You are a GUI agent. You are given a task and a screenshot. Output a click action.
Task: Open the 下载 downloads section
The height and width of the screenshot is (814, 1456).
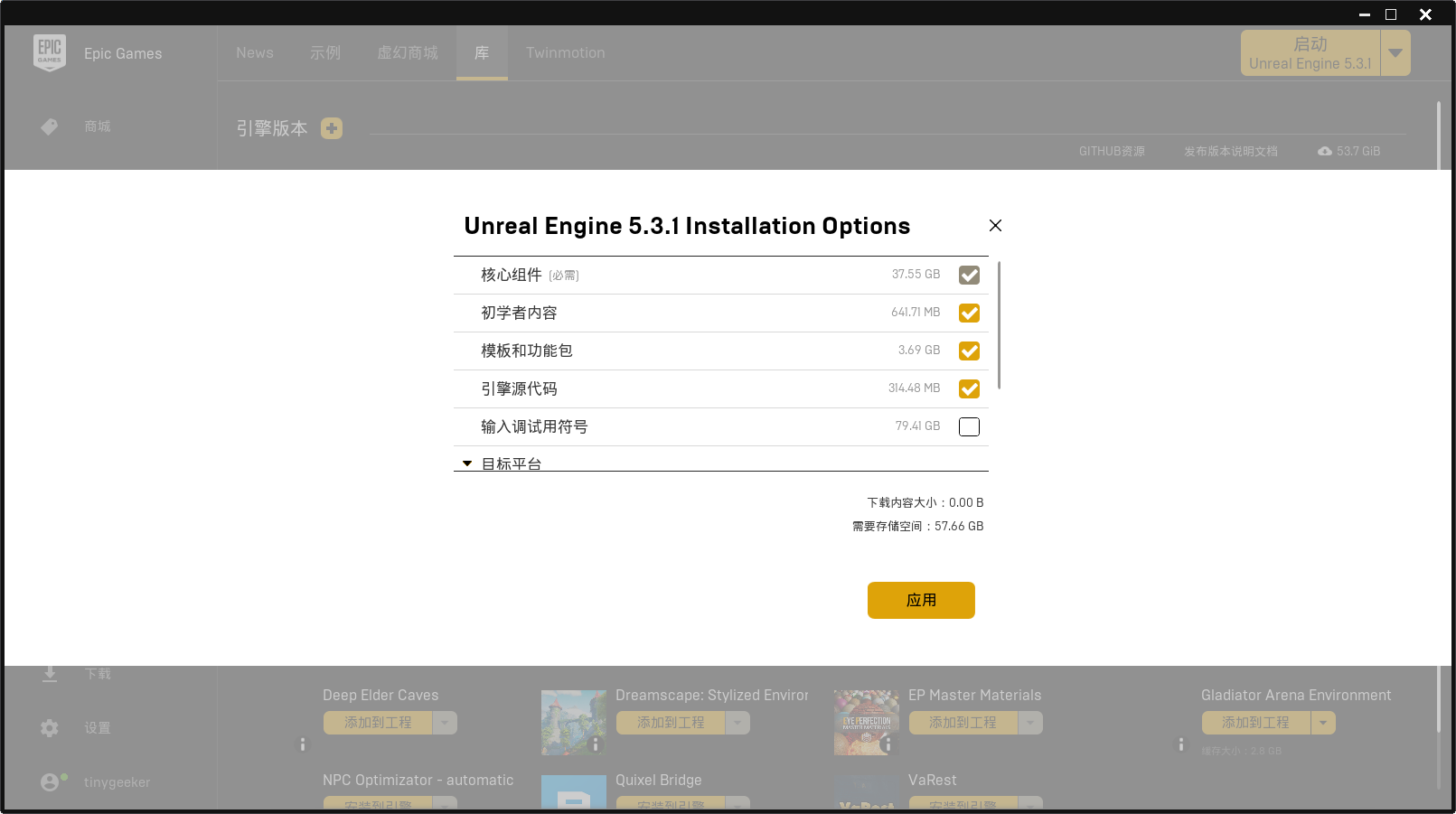pyautogui.click(x=99, y=673)
